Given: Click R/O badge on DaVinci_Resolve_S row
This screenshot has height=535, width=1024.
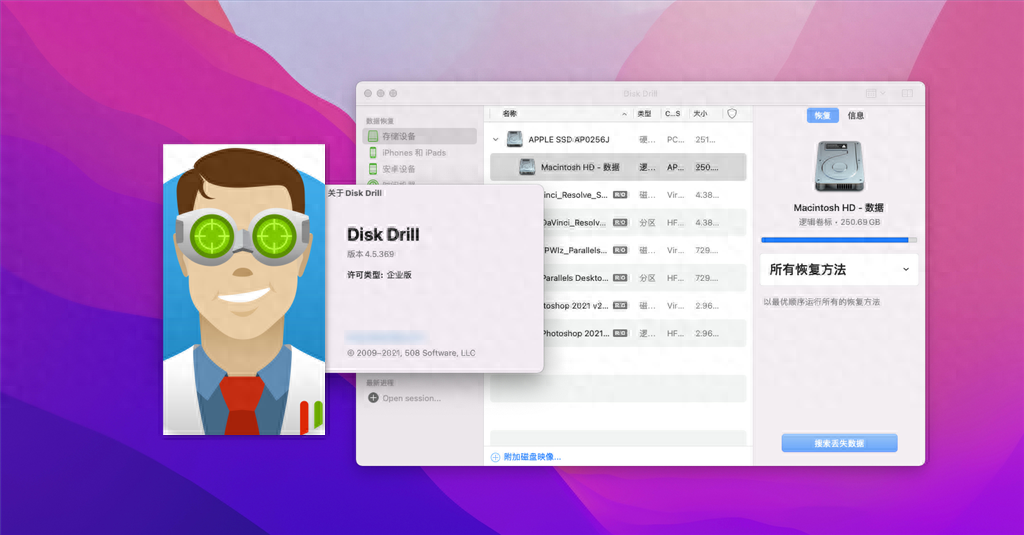Looking at the screenshot, I should coord(620,195).
